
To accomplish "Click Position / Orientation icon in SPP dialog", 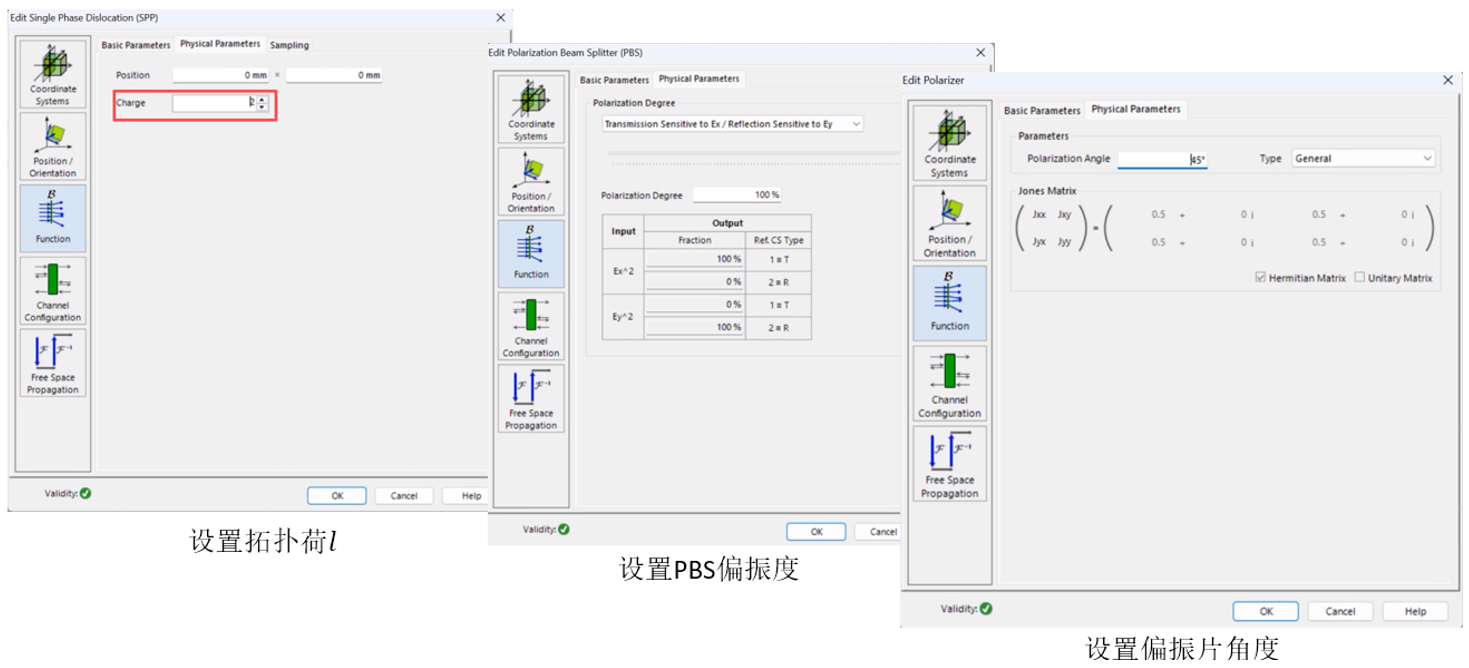I will coord(52,146).
